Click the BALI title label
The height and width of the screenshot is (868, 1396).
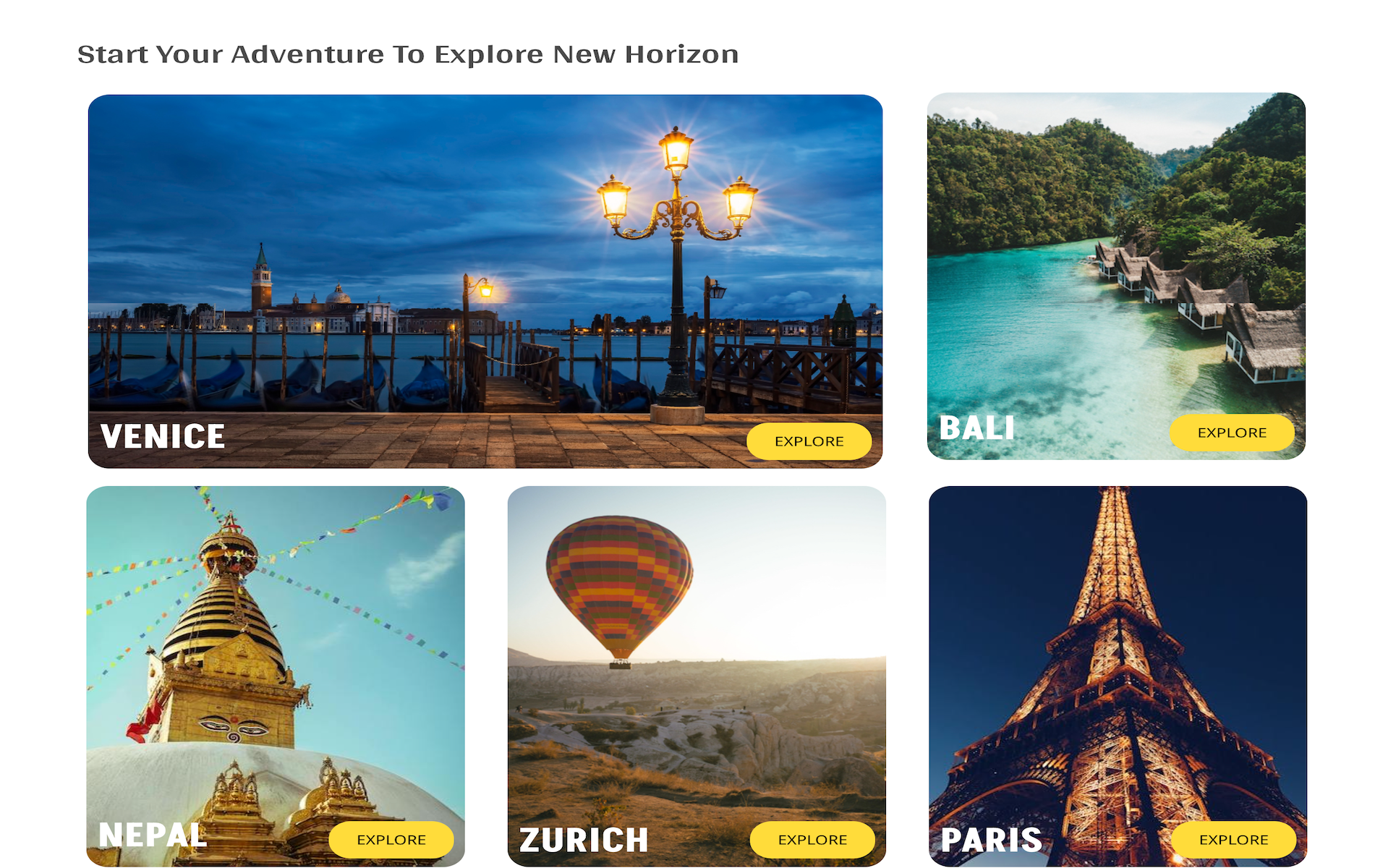[x=976, y=427]
